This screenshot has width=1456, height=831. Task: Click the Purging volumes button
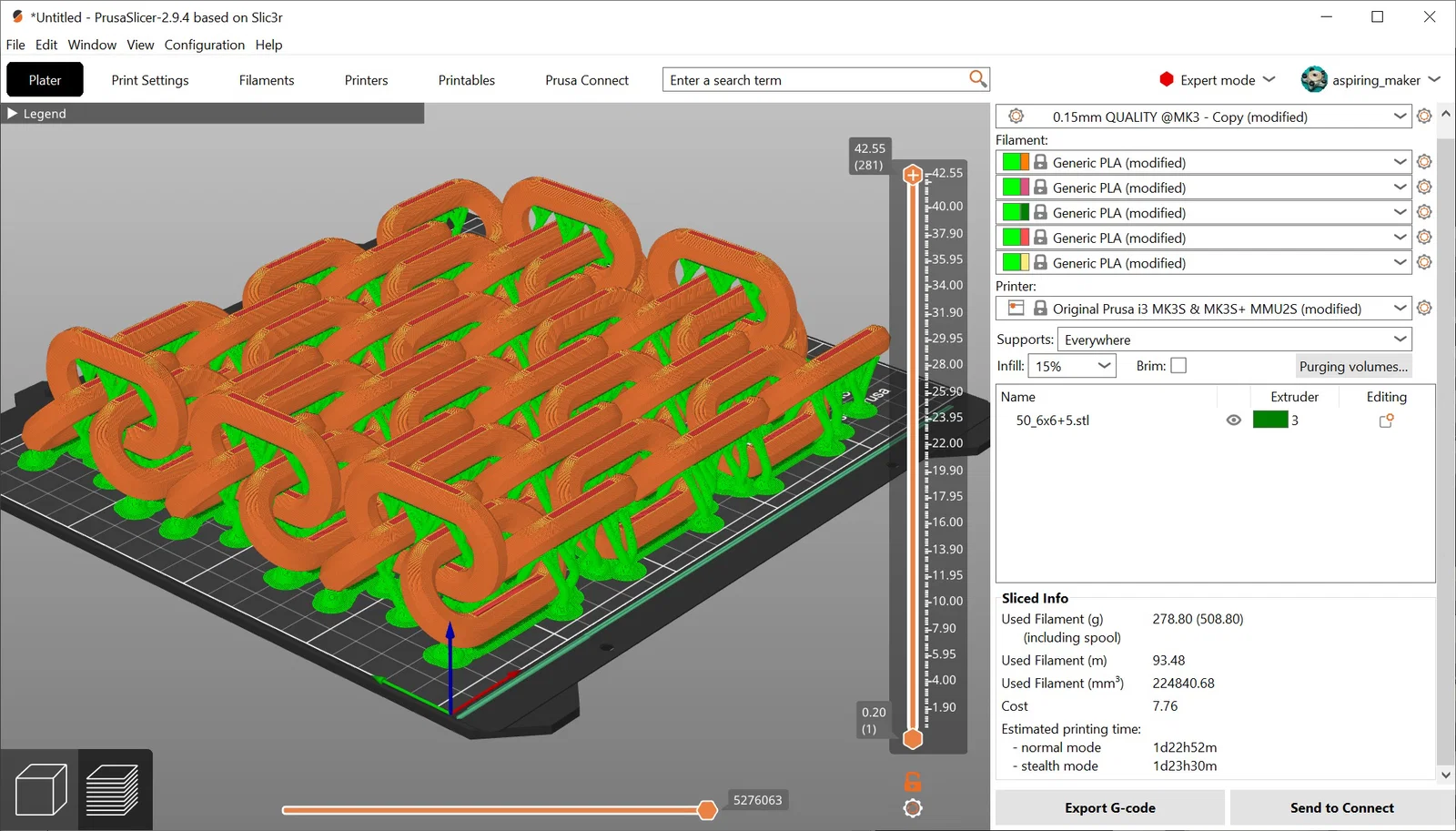(x=1353, y=366)
